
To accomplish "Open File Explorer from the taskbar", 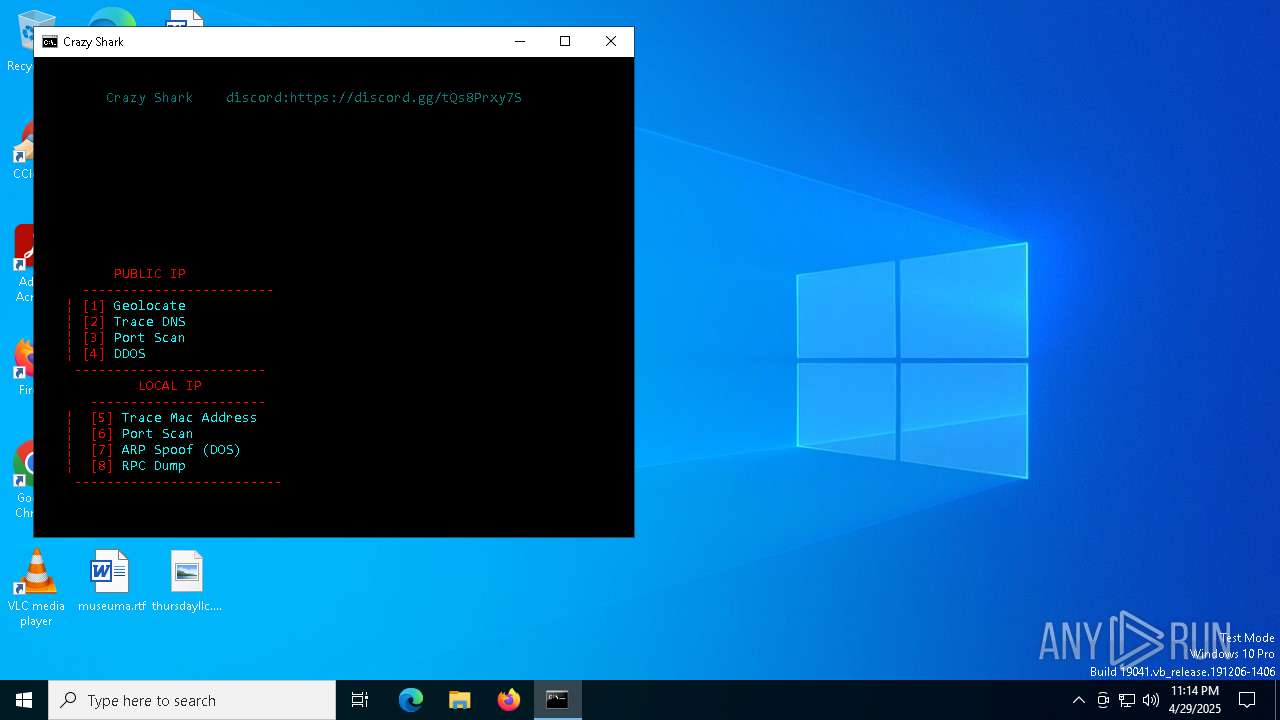I will tap(460, 700).
